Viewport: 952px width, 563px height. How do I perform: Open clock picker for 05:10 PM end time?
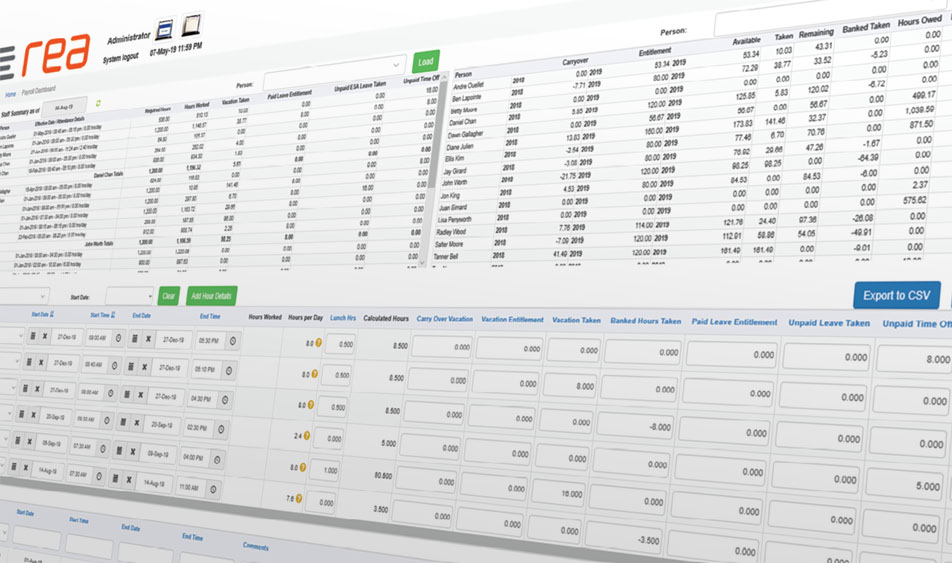[229, 370]
